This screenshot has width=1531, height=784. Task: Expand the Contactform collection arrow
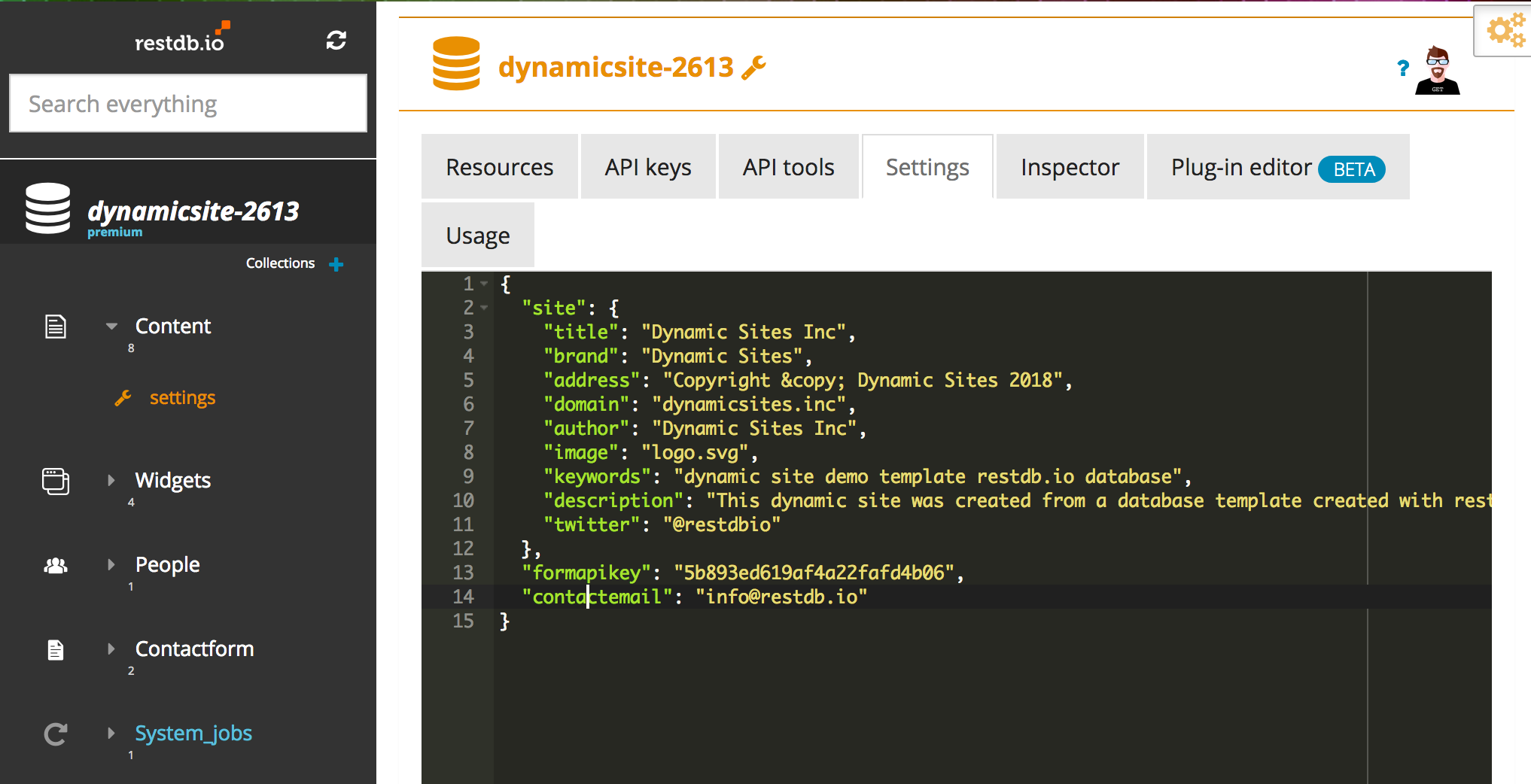coord(111,649)
